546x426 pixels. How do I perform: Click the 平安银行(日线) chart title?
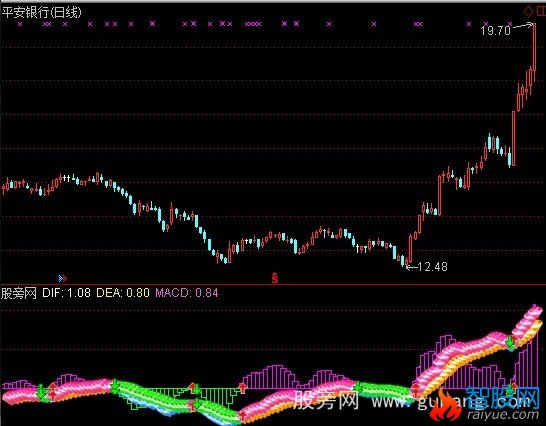tap(41, 13)
